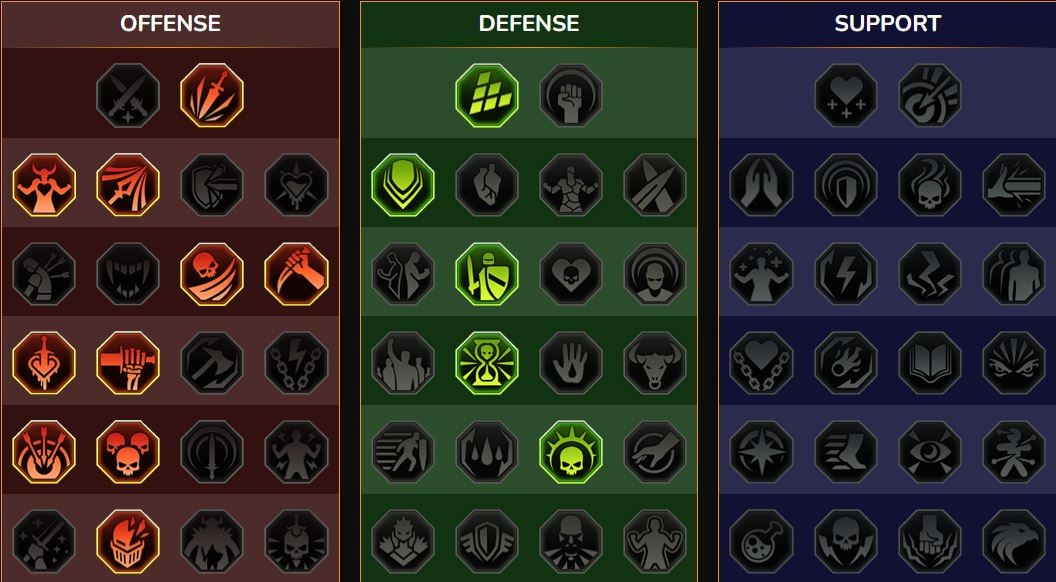Viewport: 1056px width, 582px height.
Task: Open the OFFENSE mastery tree header
Action: (170, 24)
